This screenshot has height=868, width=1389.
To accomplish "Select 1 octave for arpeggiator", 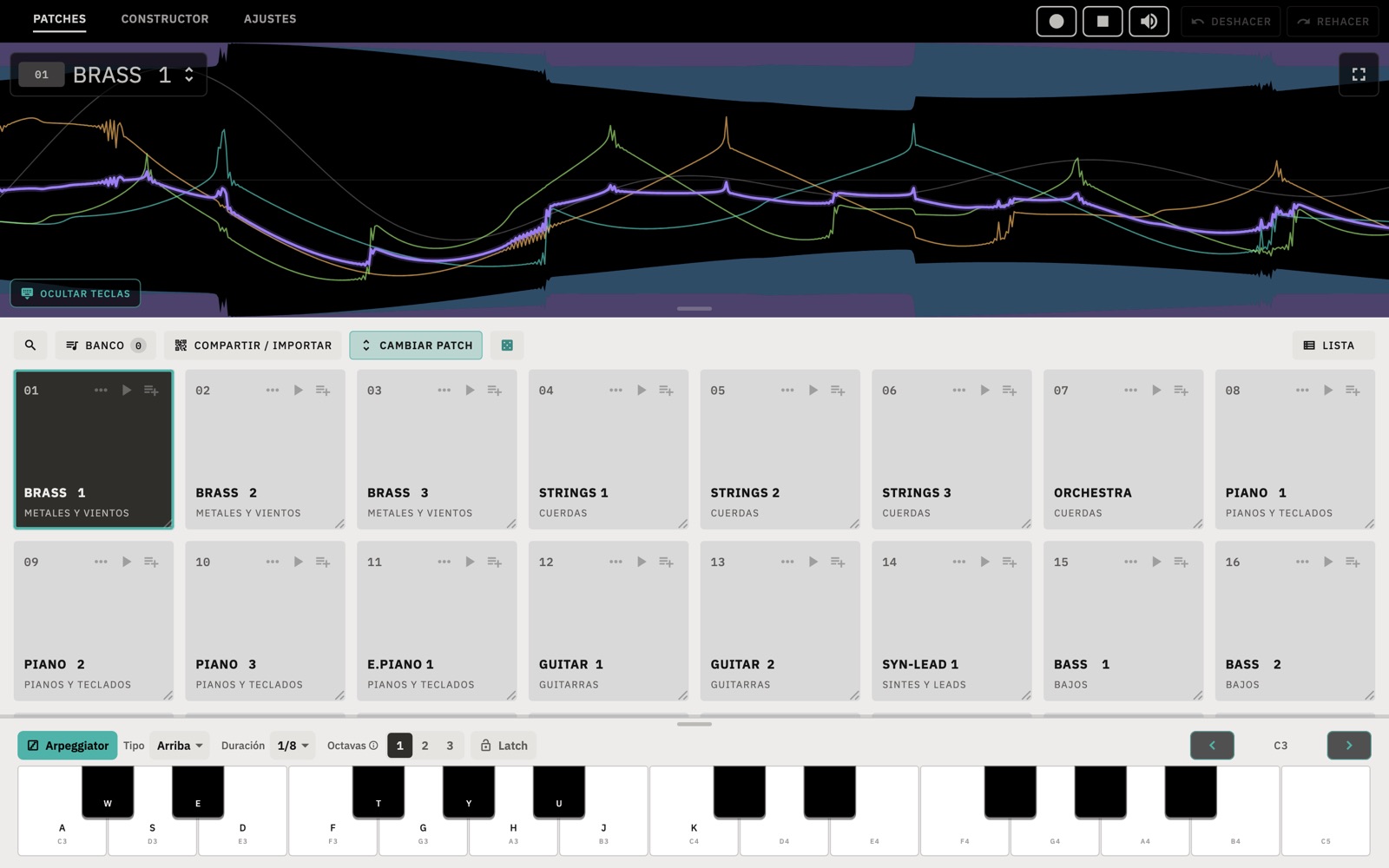I will coord(399,746).
